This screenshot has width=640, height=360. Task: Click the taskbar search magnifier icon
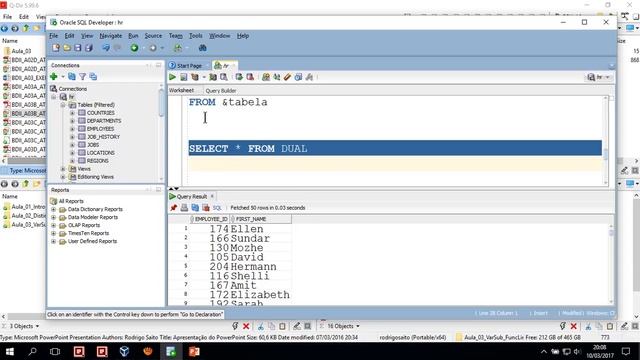click(x=32, y=351)
